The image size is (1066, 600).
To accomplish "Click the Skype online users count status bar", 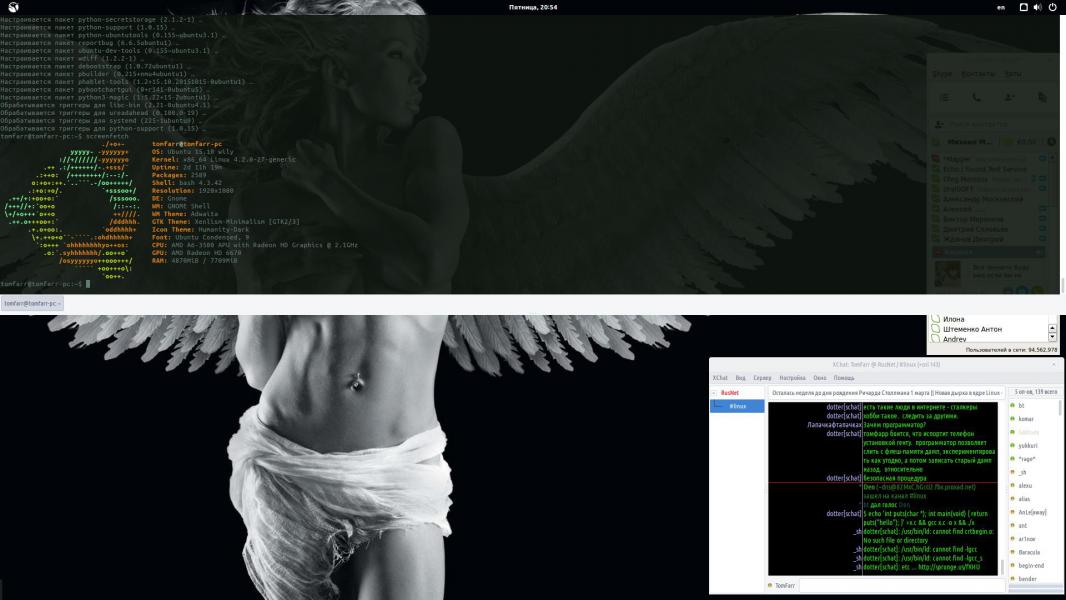I will coord(1012,349).
